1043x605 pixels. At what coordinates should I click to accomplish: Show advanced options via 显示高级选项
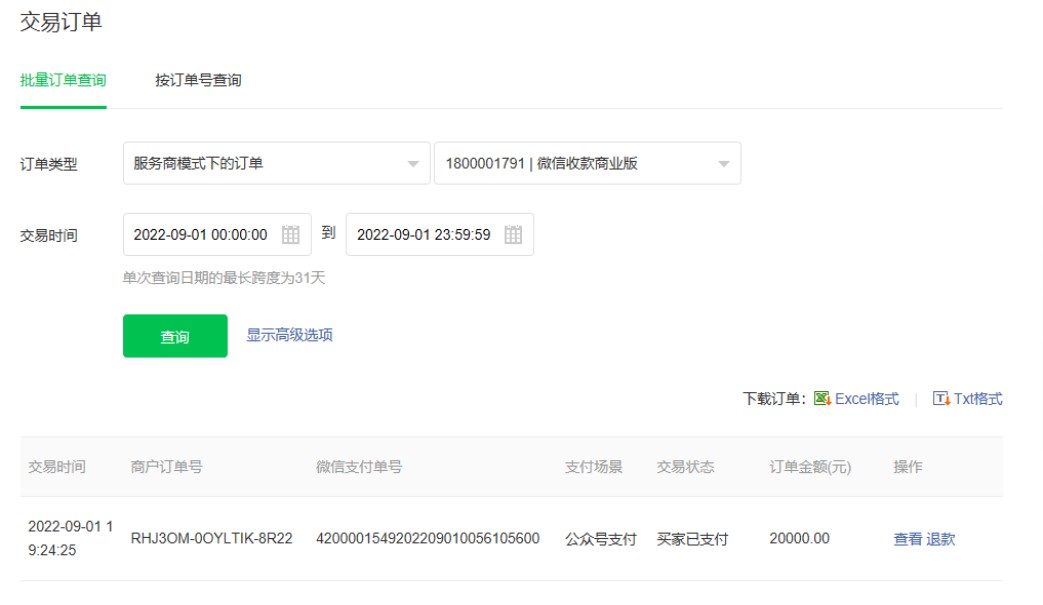click(289, 335)
